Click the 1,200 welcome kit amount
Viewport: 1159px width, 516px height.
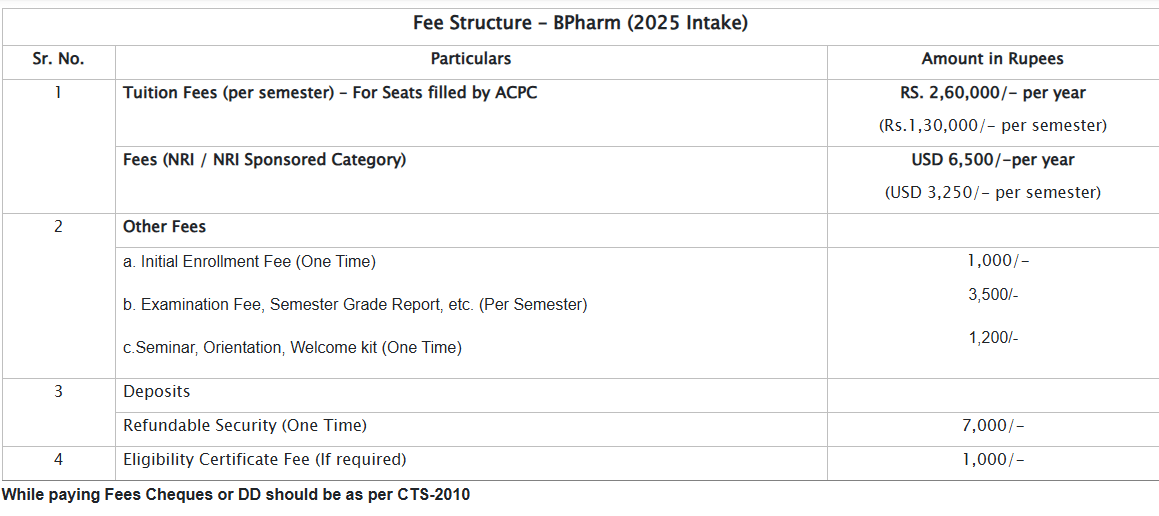point(993,338)
